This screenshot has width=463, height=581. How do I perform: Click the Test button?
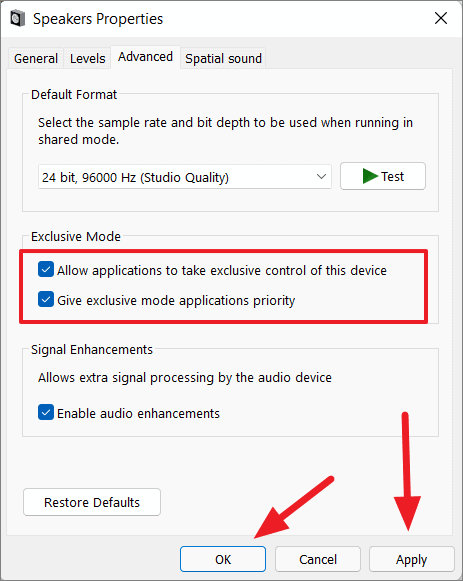(383, 176)
